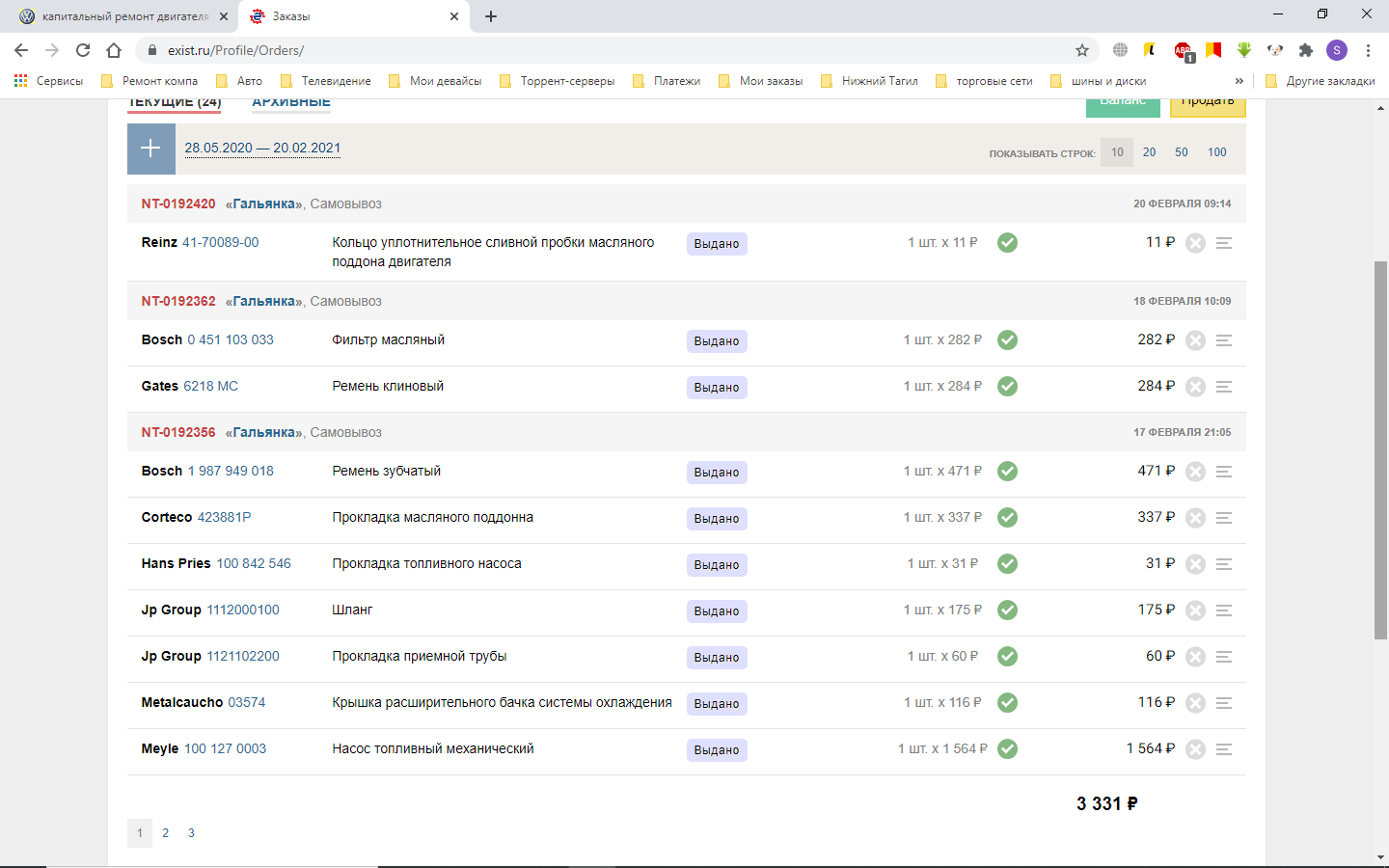Viewport: 1389px width, 868px height.
Task: Show 10 rows per page
Action: [x=1117, y=152]
